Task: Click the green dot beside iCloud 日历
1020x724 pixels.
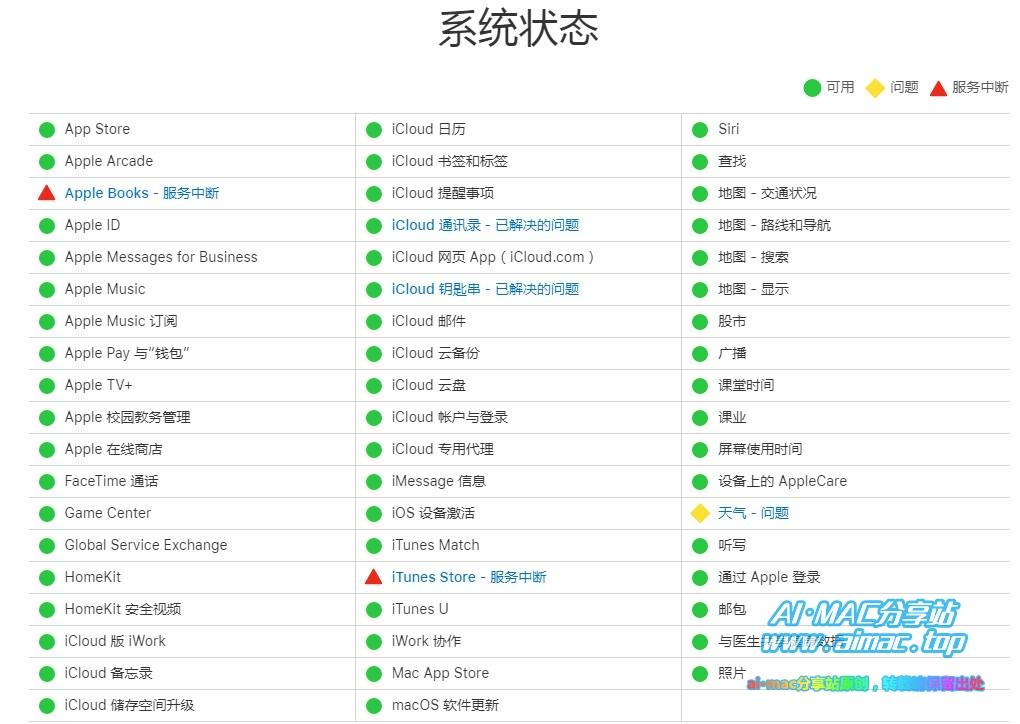Action: pos(374,129)
